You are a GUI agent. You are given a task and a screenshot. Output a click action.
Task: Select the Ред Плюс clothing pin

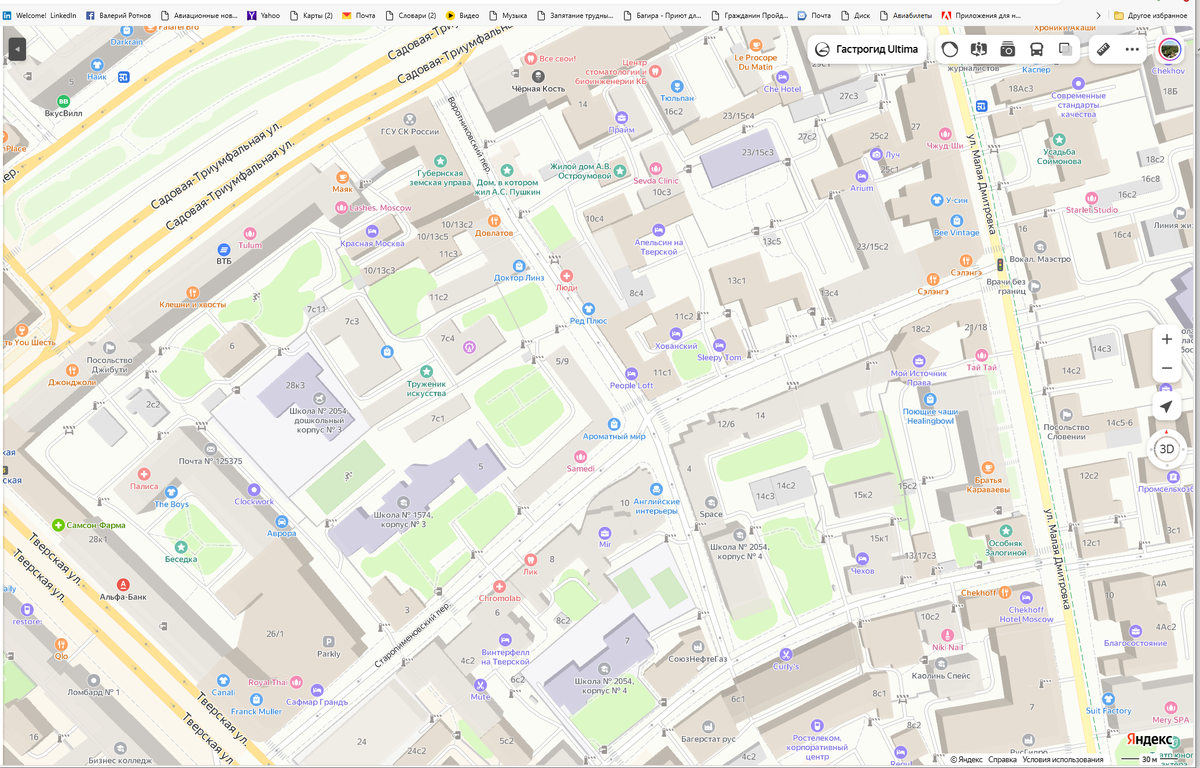[x=588, y=310]
